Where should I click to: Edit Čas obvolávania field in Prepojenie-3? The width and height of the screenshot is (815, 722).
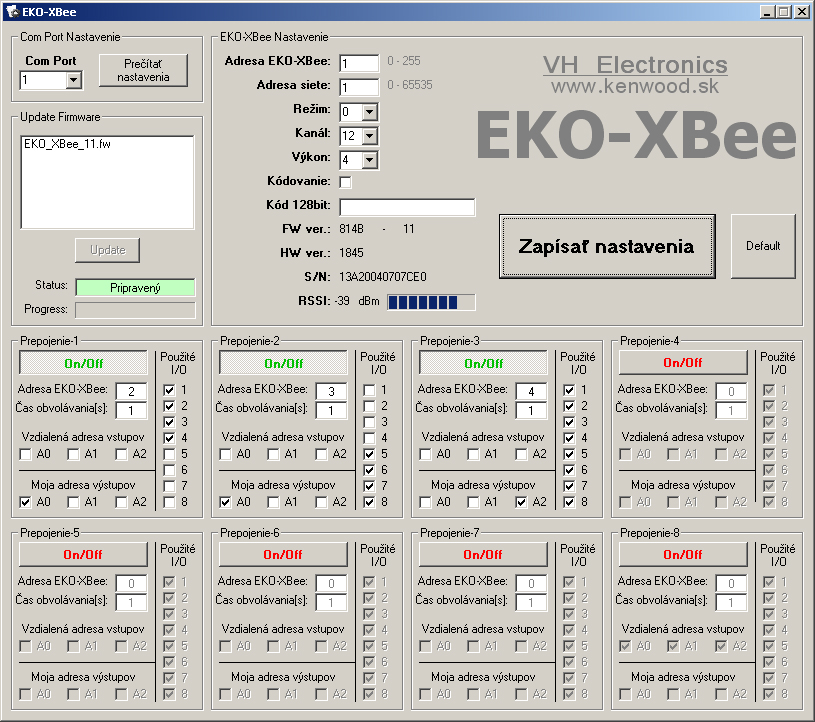click(x=531, y=410)
